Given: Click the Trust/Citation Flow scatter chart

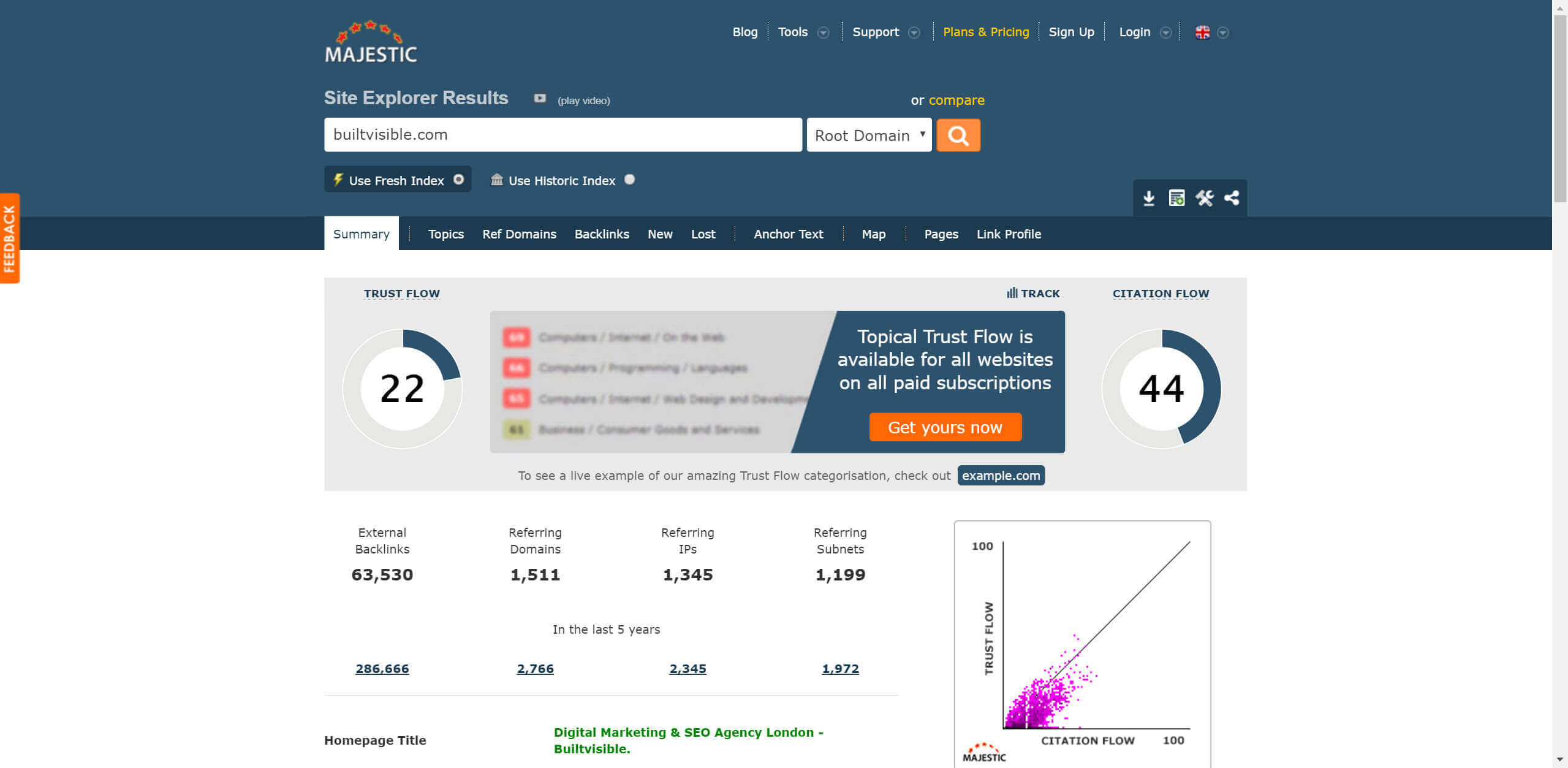Looking at the screenshot, I should point(1082,644).
